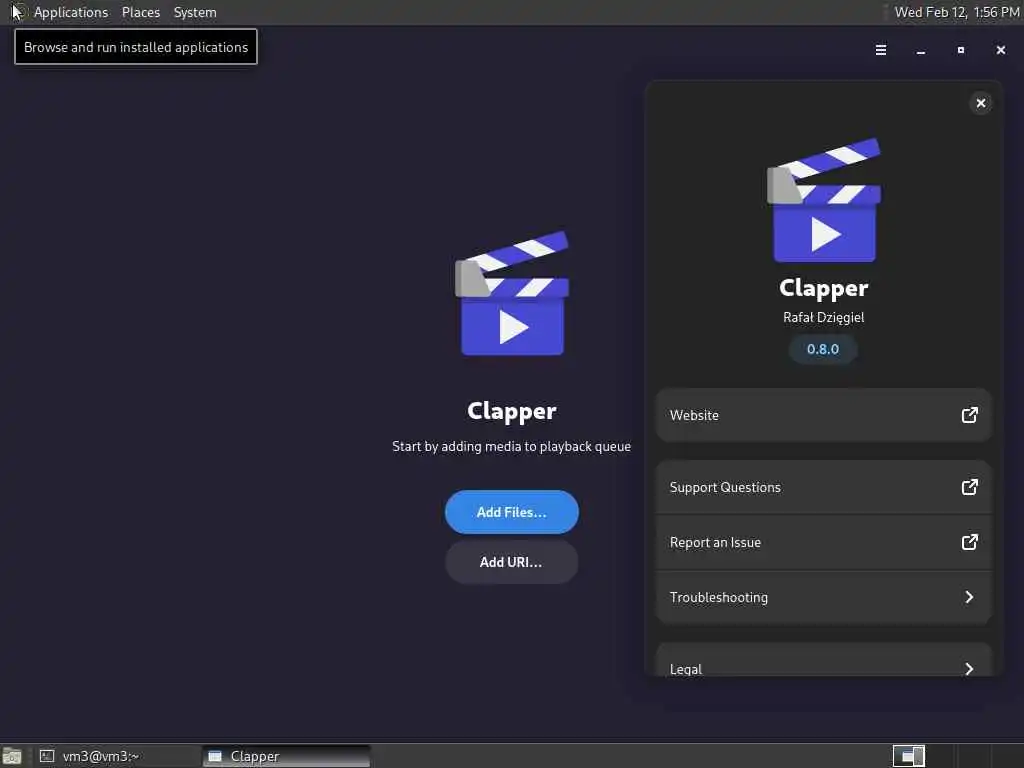Expand the Troubleshooting section chevron
This screenshot has height=768, width=1024.
click(x=969, y=597)
